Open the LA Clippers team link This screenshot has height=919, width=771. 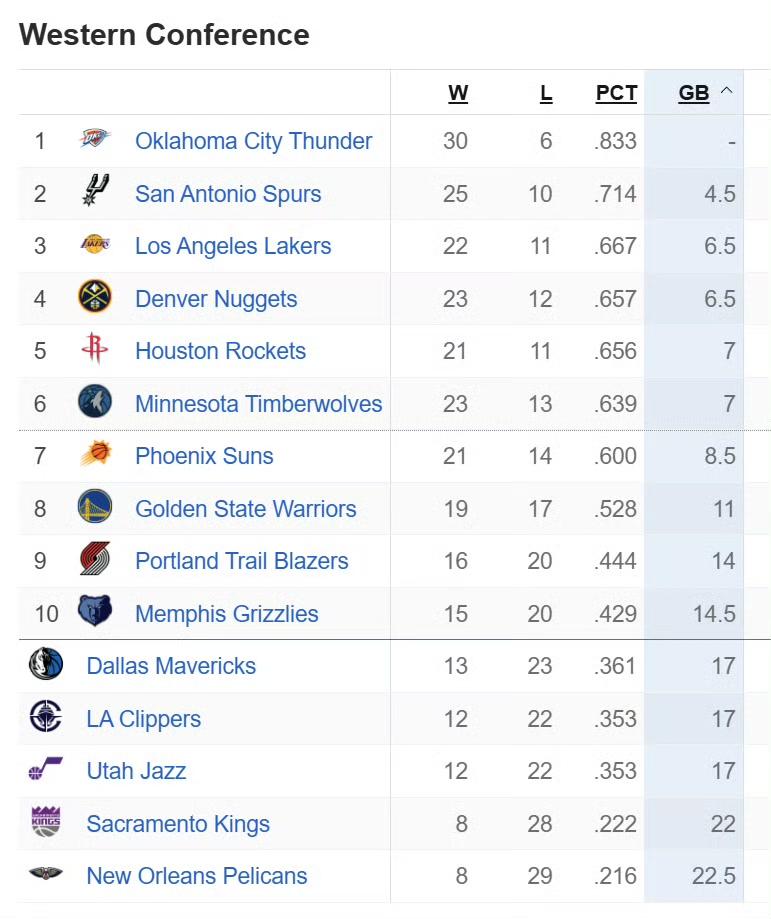(x=143, y=719)
